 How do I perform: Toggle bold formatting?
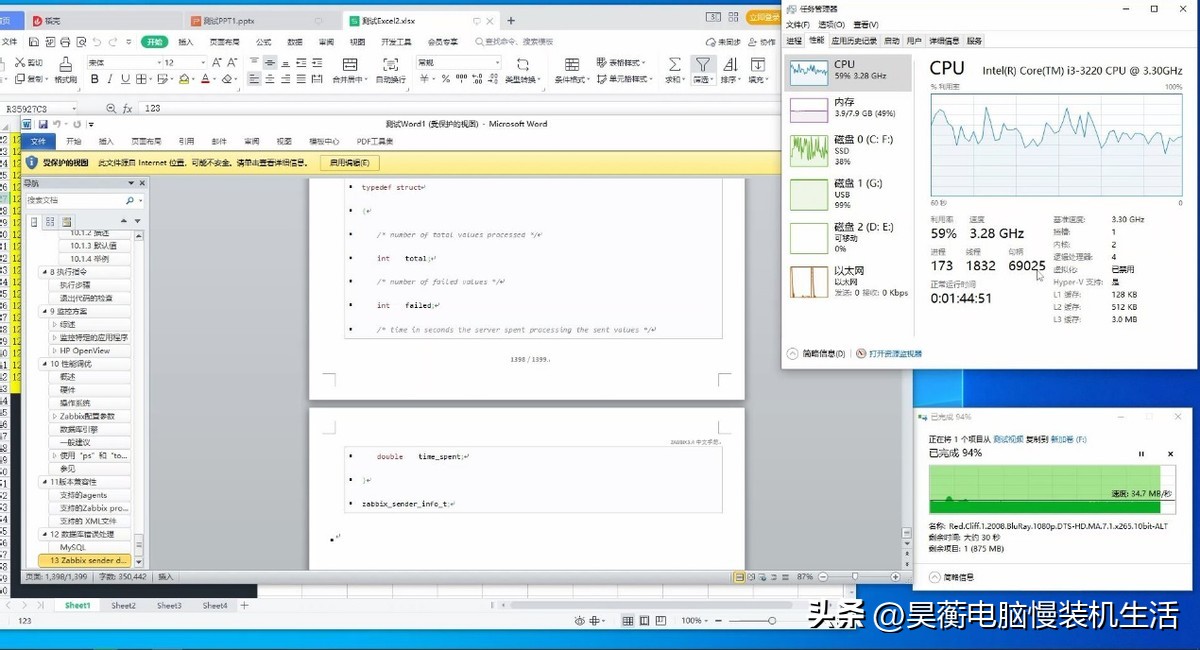click(x=94, y=81)
